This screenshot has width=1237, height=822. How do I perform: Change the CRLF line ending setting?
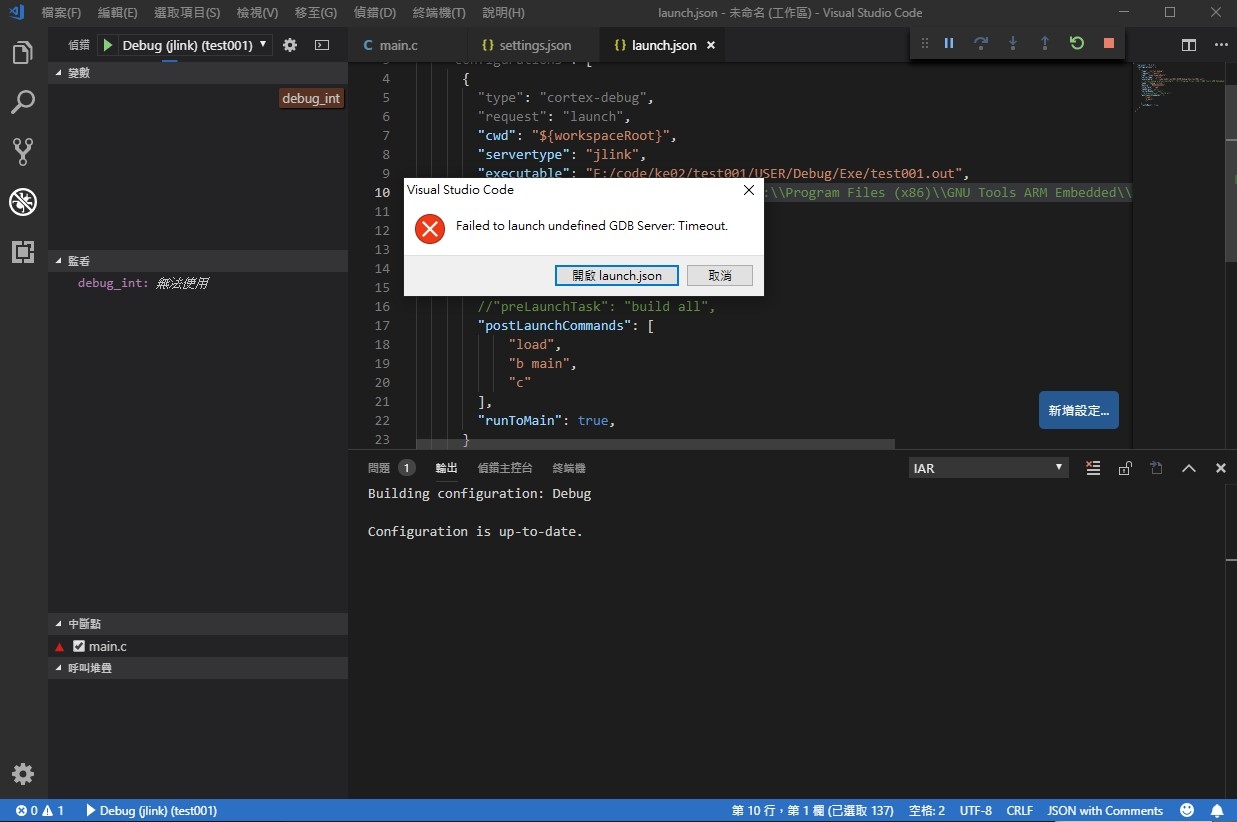tap(1020, 810)
